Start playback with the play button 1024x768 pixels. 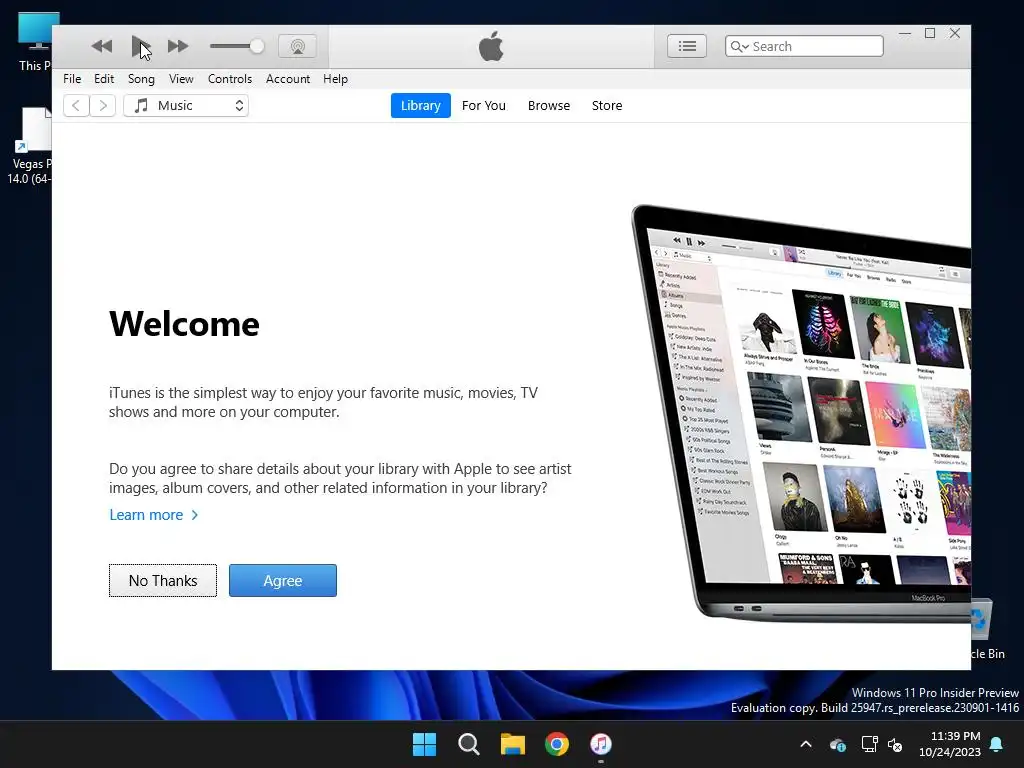[x=140, y=46]
